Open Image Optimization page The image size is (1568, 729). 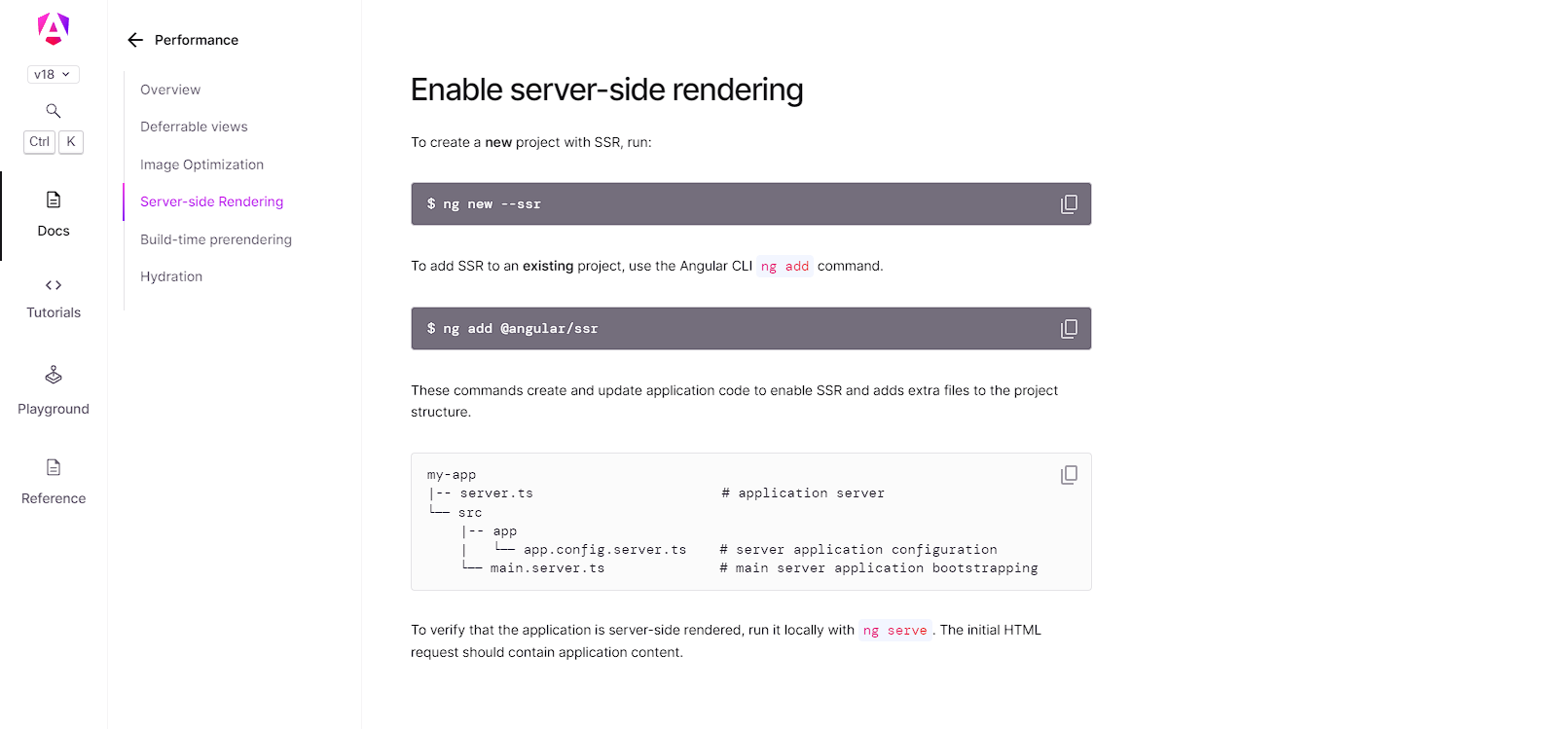tap(201, 164)
